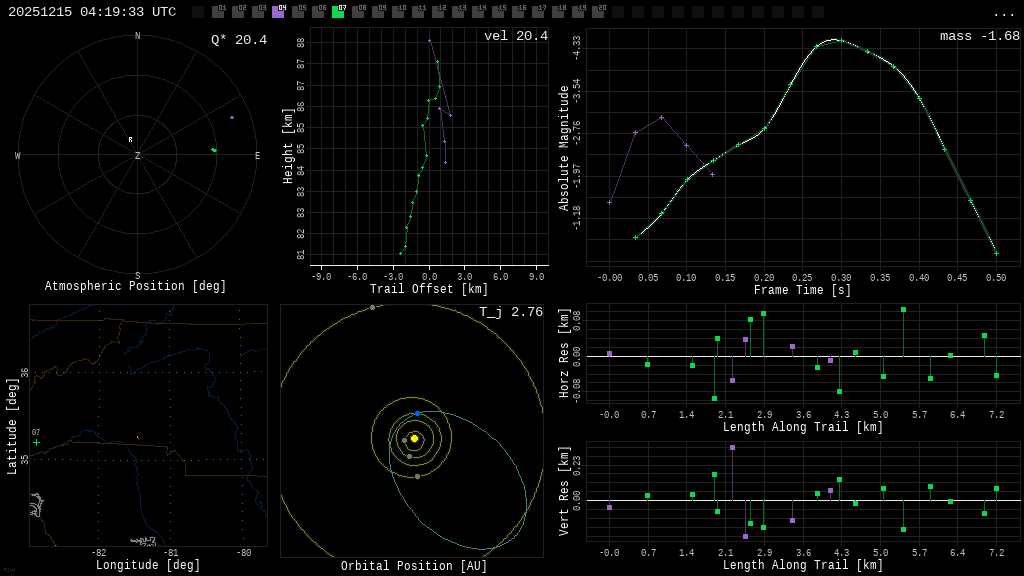This screenshot has height=576, width=1024.
Task: Click the station 02 square
Action: (x=238, y=12)
